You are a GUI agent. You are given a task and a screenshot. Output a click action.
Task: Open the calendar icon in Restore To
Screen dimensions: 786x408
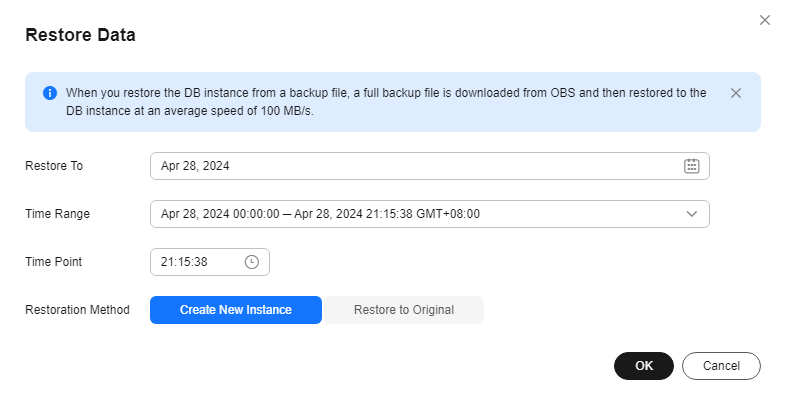click(x=691, y=166)
